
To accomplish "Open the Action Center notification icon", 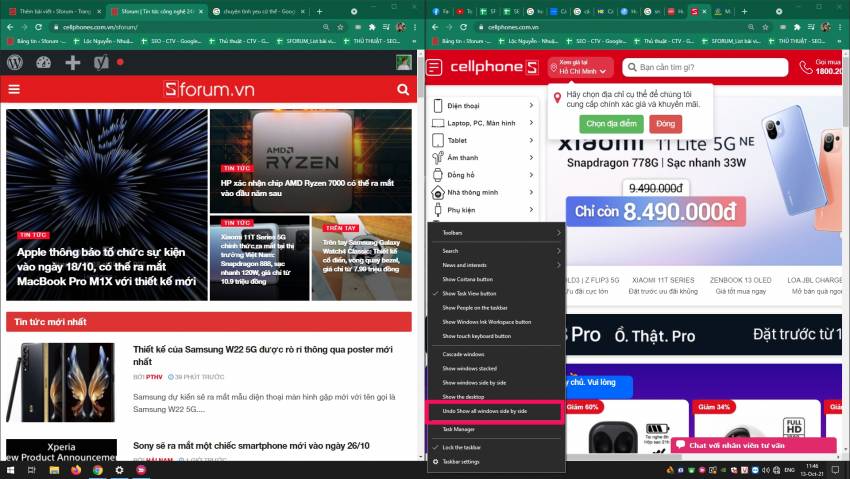I will 835,470.
